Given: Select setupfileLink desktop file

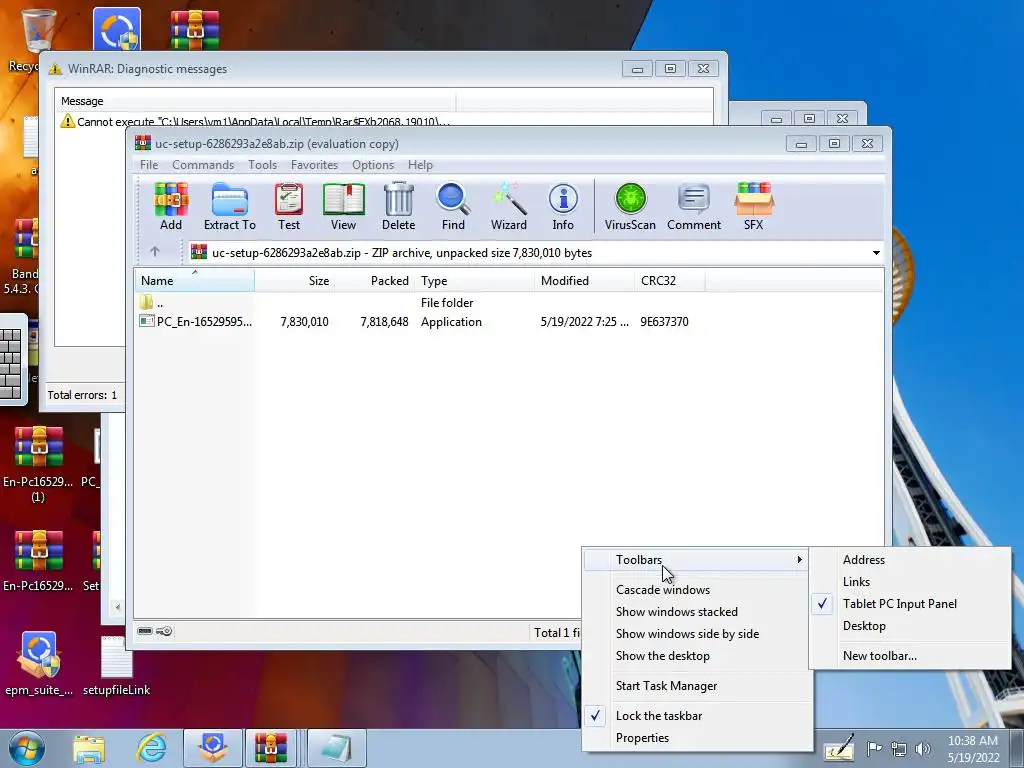Looking at the screenshot, I should tap(116, 666).
